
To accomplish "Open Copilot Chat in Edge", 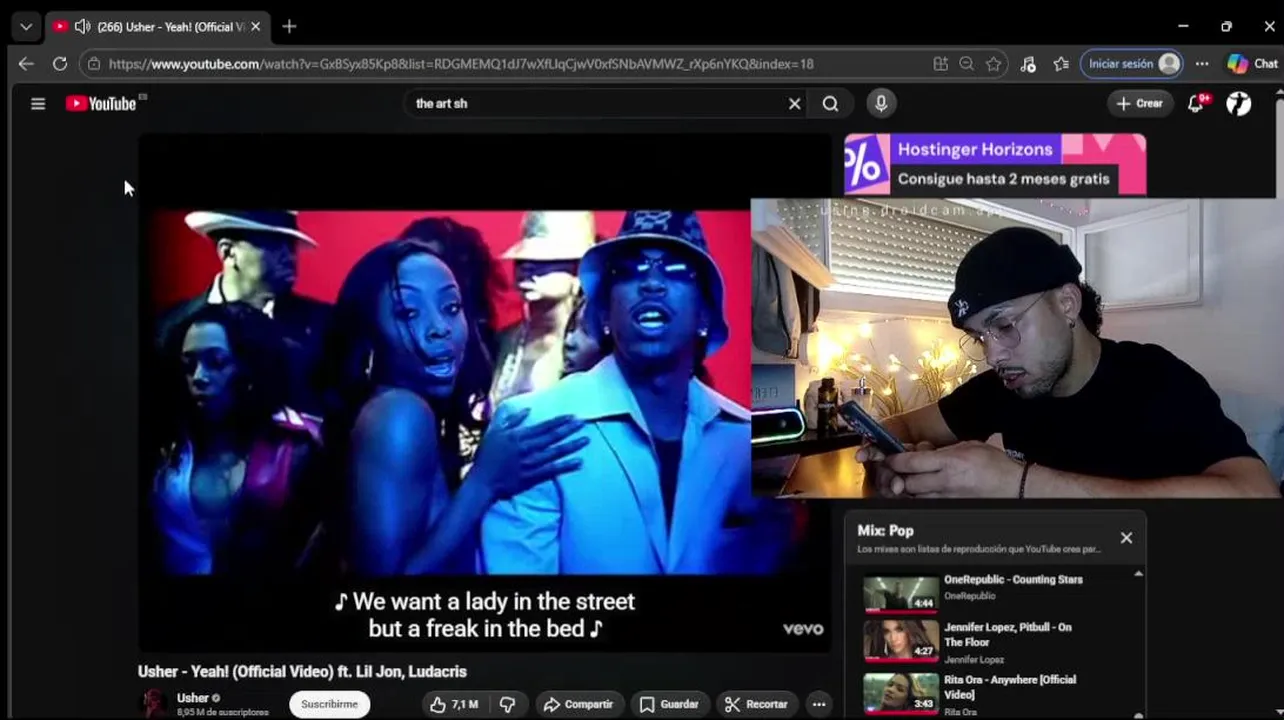I will [x=1252, y=63].
